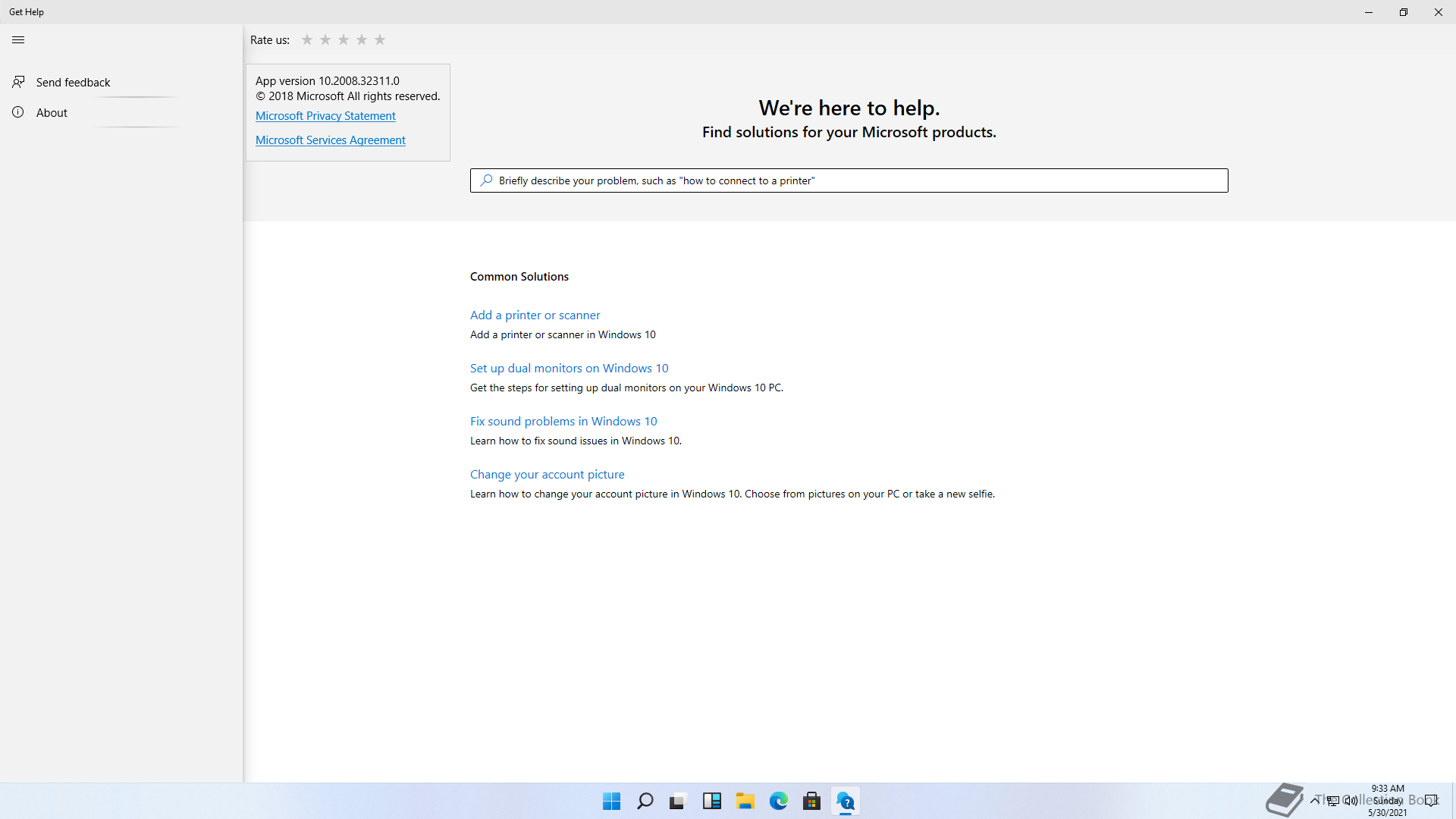This screenshot has width=1456, height=819.
Task: Minimize the Get Help window
Action: (1369, 12)
